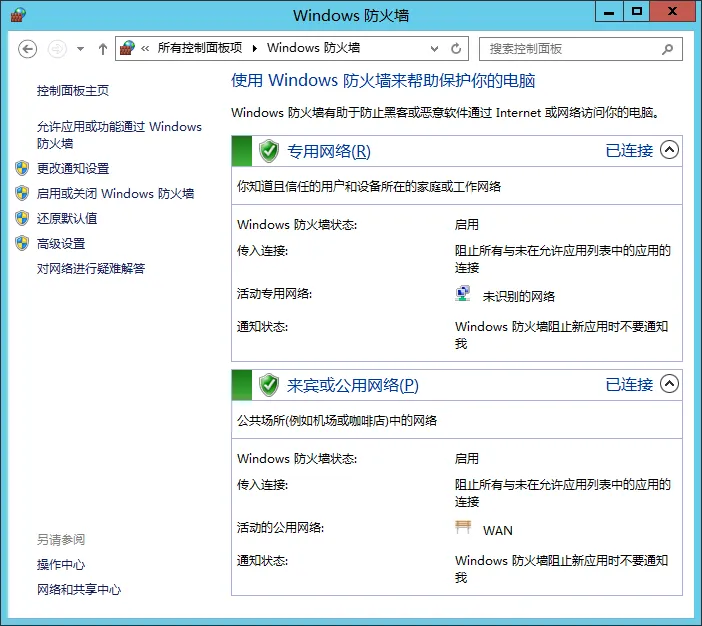Open the 网络和共享中心 link
This screenshot has height=626, width=702.
tap(79, 590)
